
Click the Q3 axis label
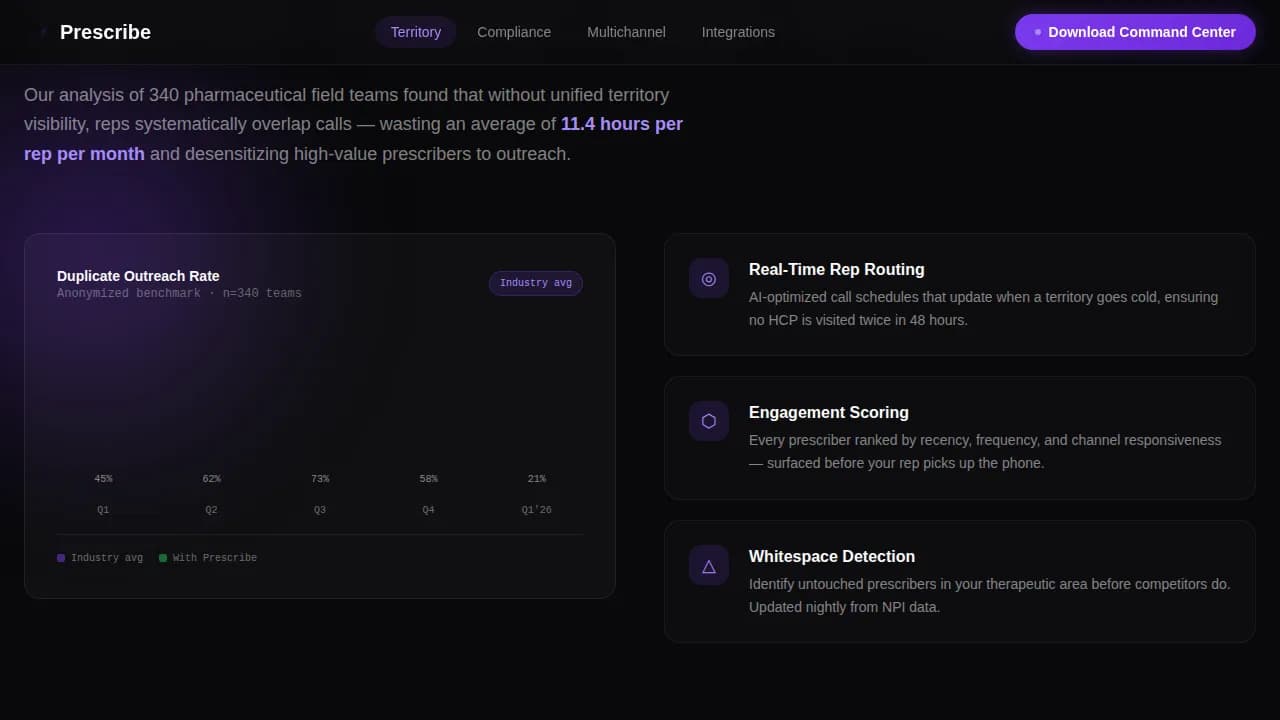[x=320, y=510]
